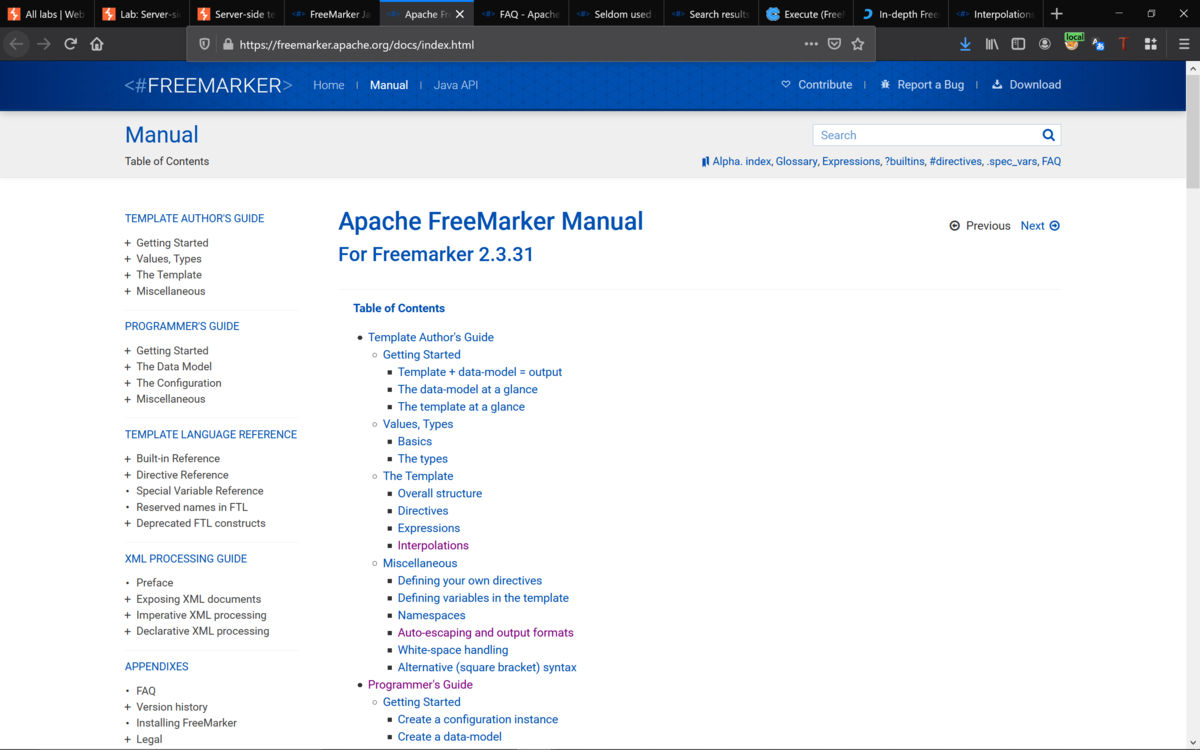Viewport: 1200px width, 750px height.
Task: Open the Firefox hamburger menu
Action: (x=1184, y=44)
